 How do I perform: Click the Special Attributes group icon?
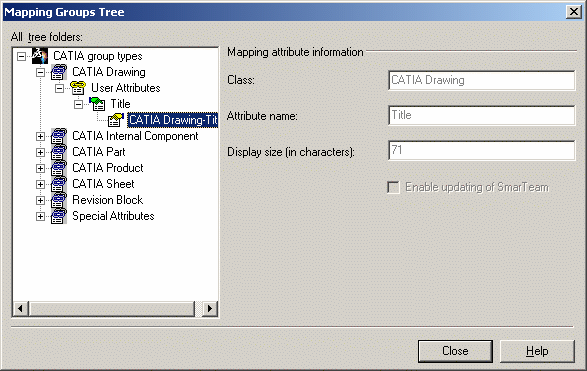(x=59, y=216)
